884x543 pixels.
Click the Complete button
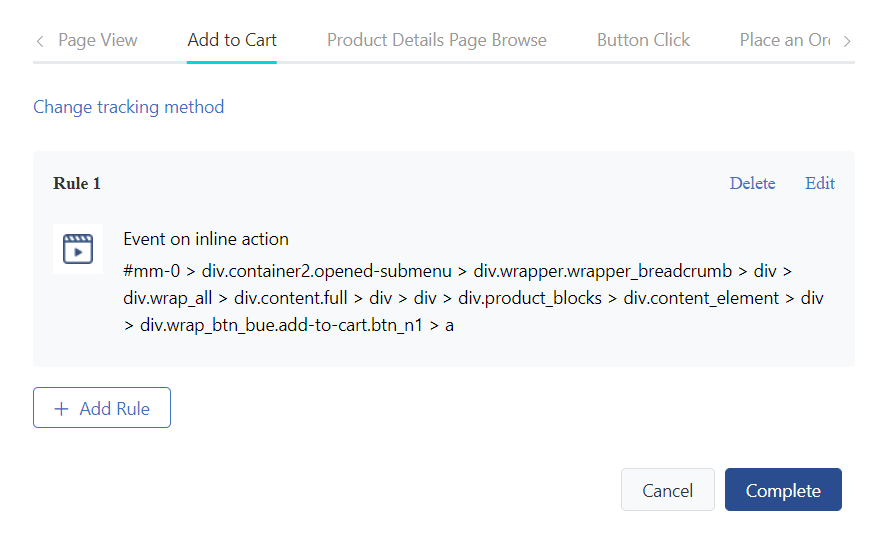coord(783,490)
